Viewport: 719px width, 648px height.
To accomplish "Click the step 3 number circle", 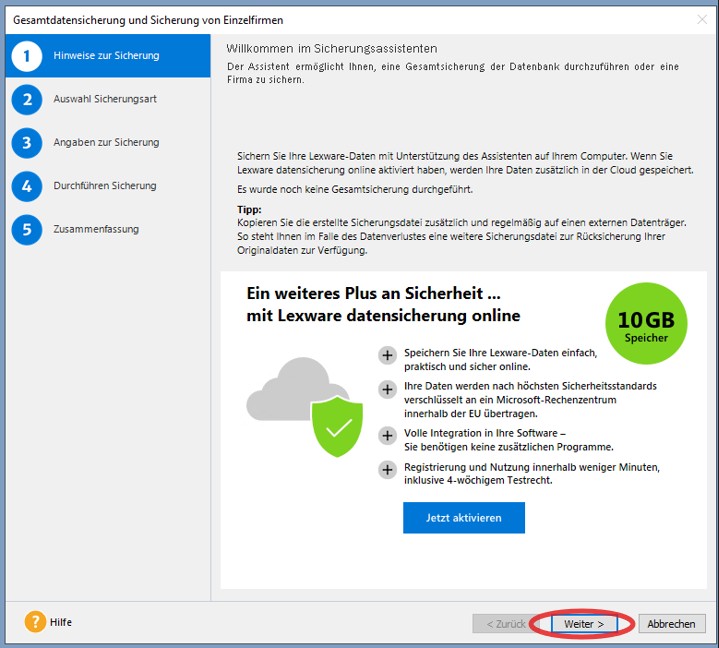I will pos(27,143).
